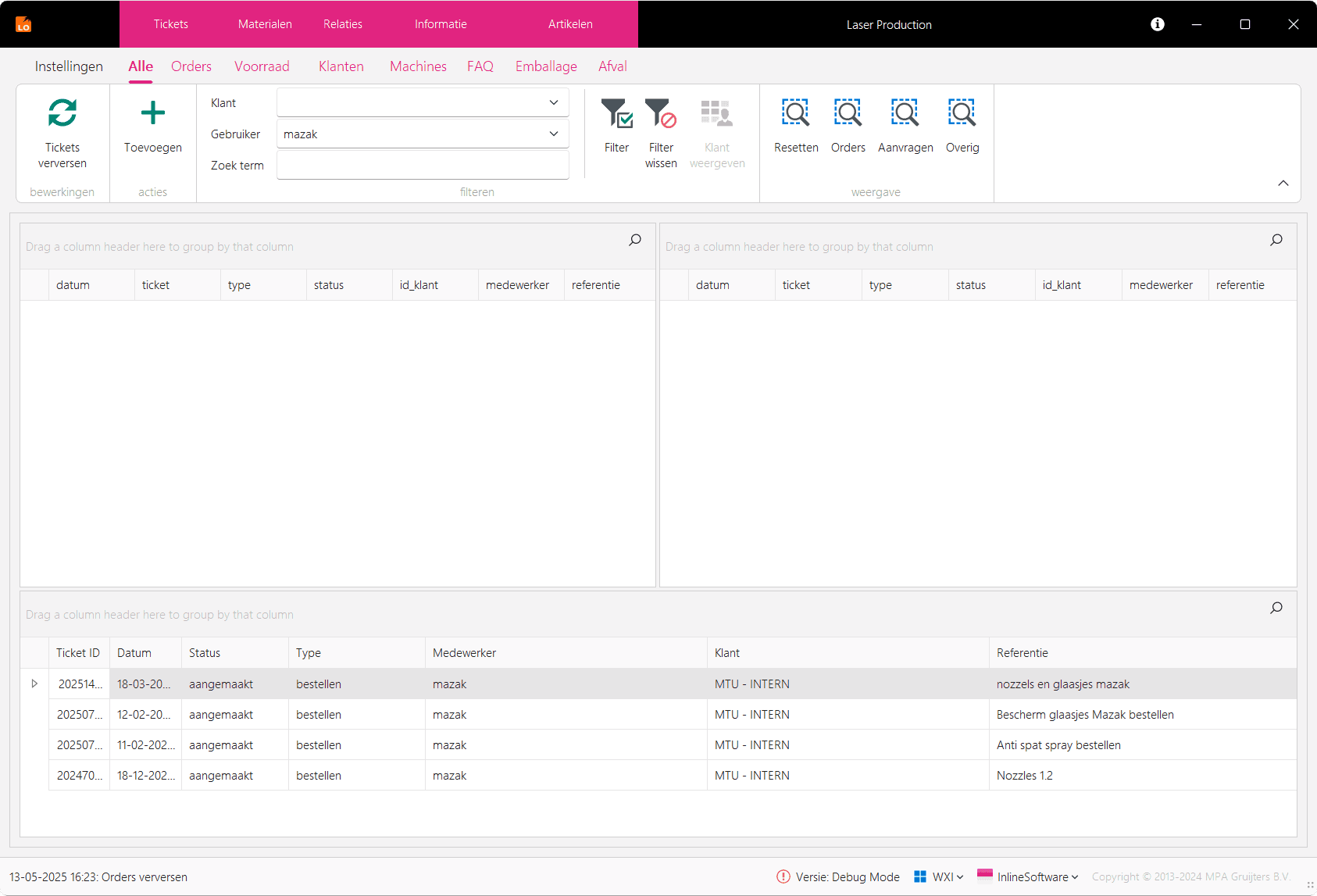This screenshot has width=1317, height=896.
Task: Collapse the ribbon with the chevron
Action: (x=1283, y=183)
